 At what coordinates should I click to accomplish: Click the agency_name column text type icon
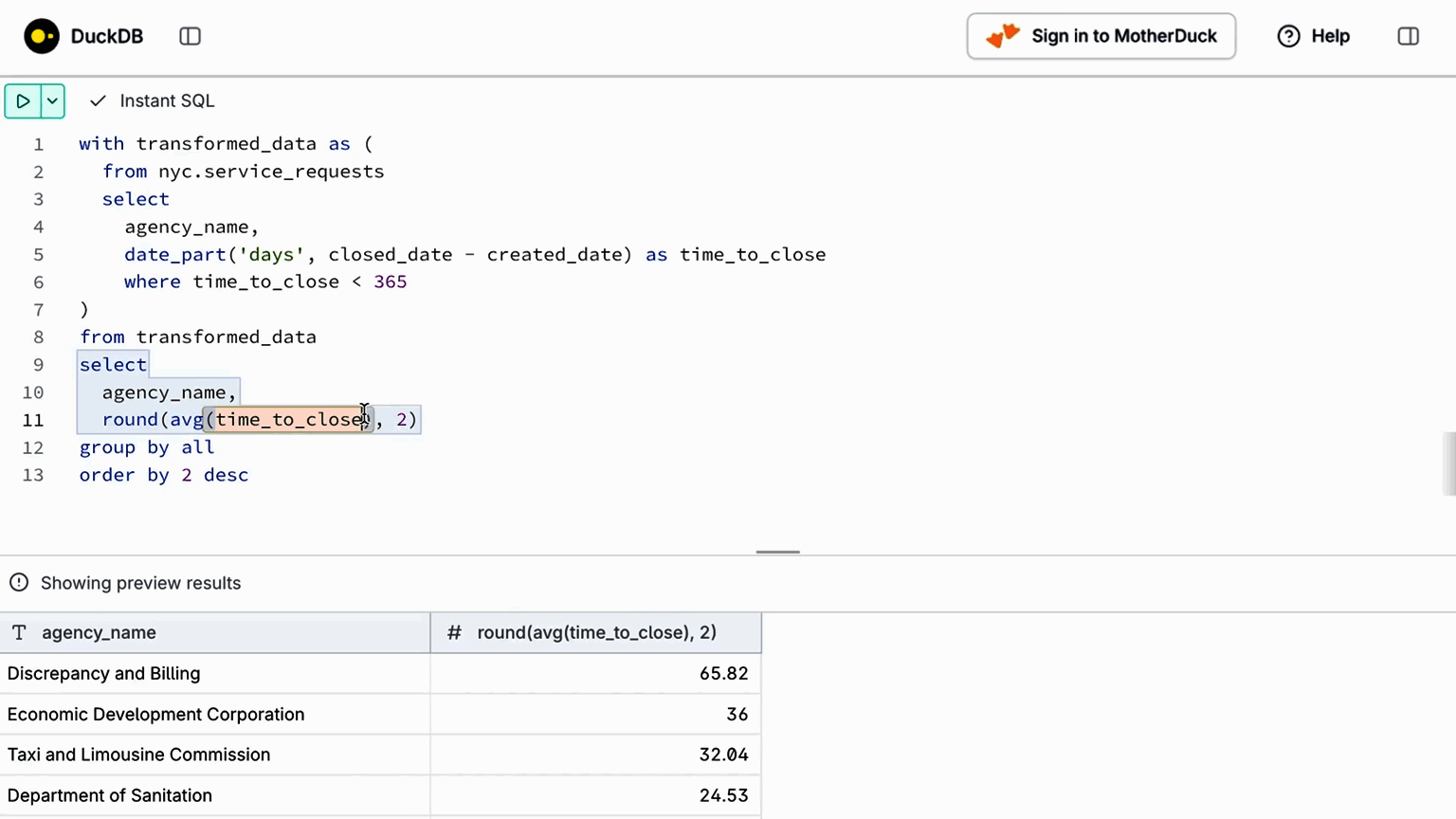pos(19,632)
